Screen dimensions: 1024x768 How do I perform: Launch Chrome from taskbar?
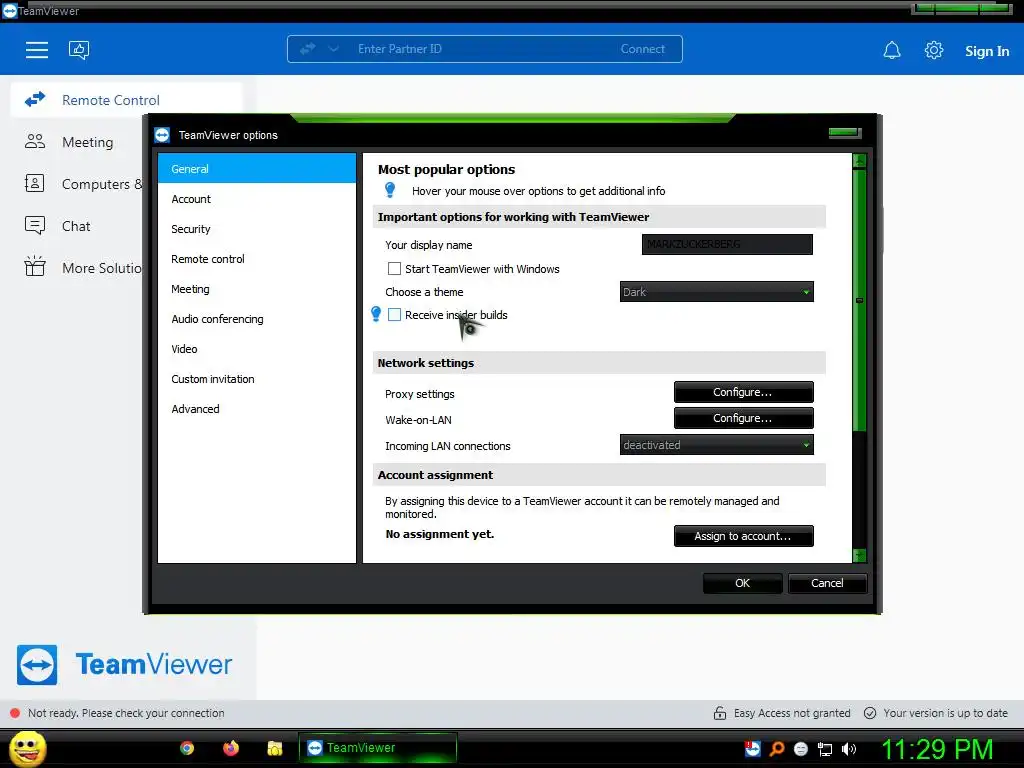pos(187,748)
